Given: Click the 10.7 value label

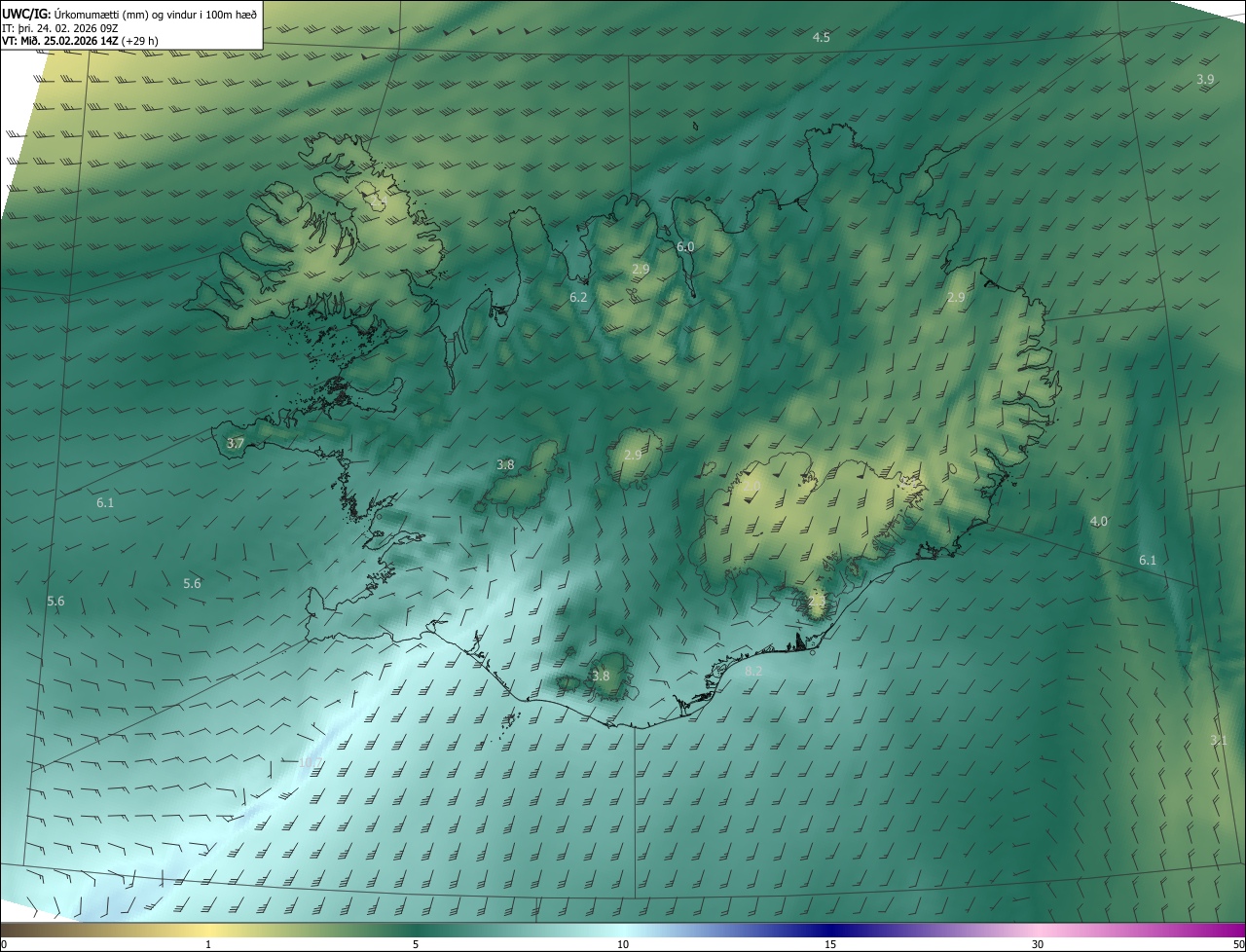Looking at the screenshot, I should (311, 761).
